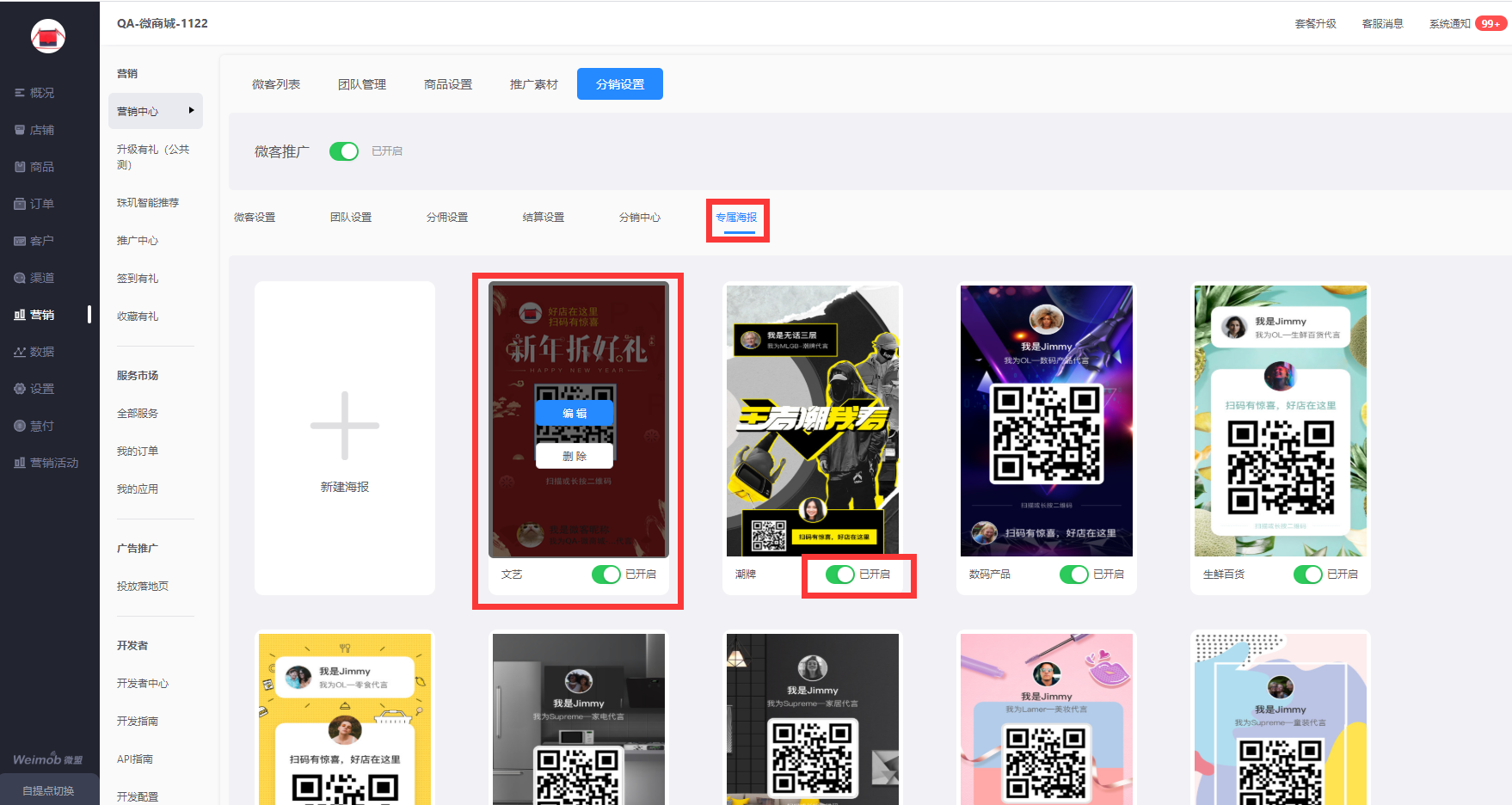Open the 客户 customers sidebar icon
Screen dimensions: 1512x805
tap(20, 241)
